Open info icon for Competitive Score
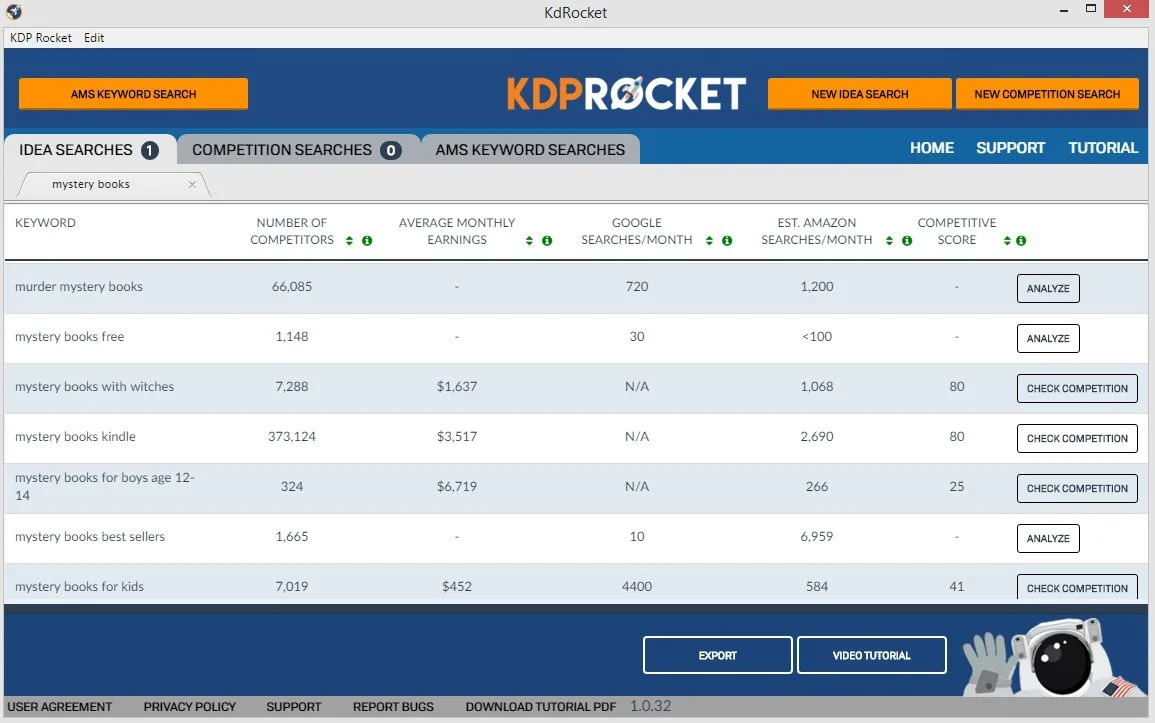Screen dimensions: 1155x723 [x=1021, y=241]
